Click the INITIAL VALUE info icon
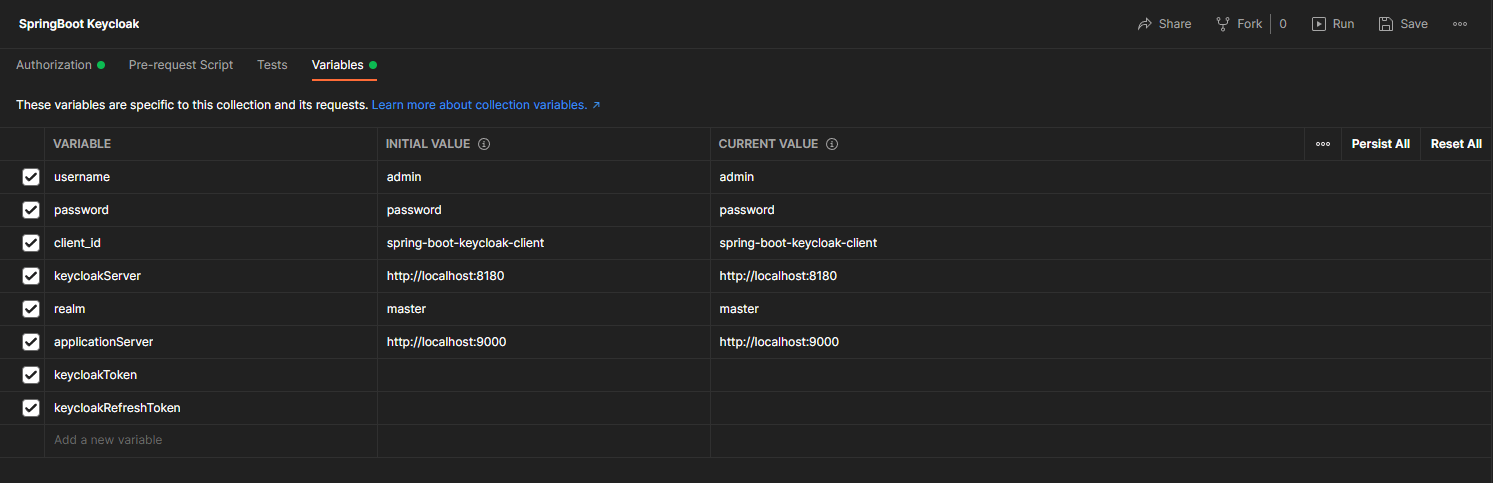The height and width of the screenshot is (483, 1493). pyautogui.click(x=484, y=144)
